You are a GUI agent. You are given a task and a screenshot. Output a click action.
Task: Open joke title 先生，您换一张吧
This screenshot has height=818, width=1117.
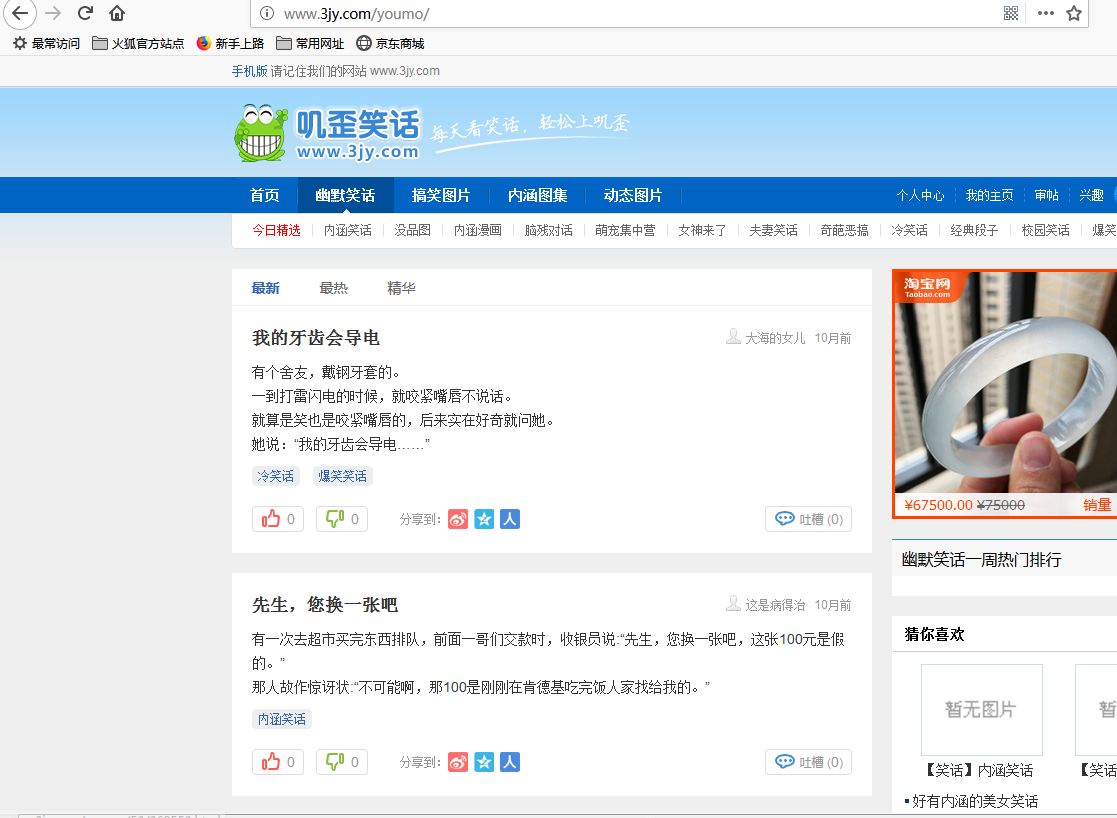(x=325, y=605)
